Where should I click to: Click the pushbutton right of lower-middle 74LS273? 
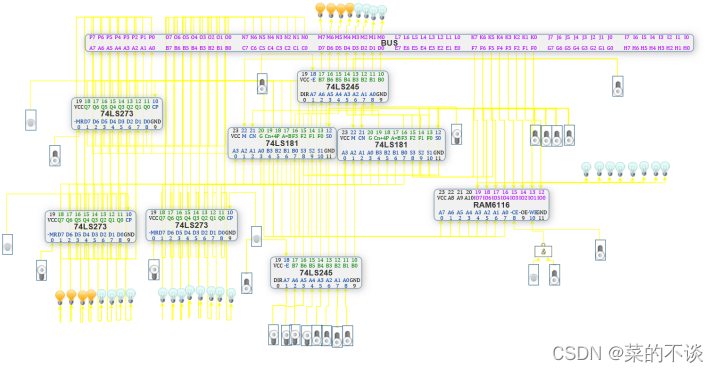(x=256, y=236)
